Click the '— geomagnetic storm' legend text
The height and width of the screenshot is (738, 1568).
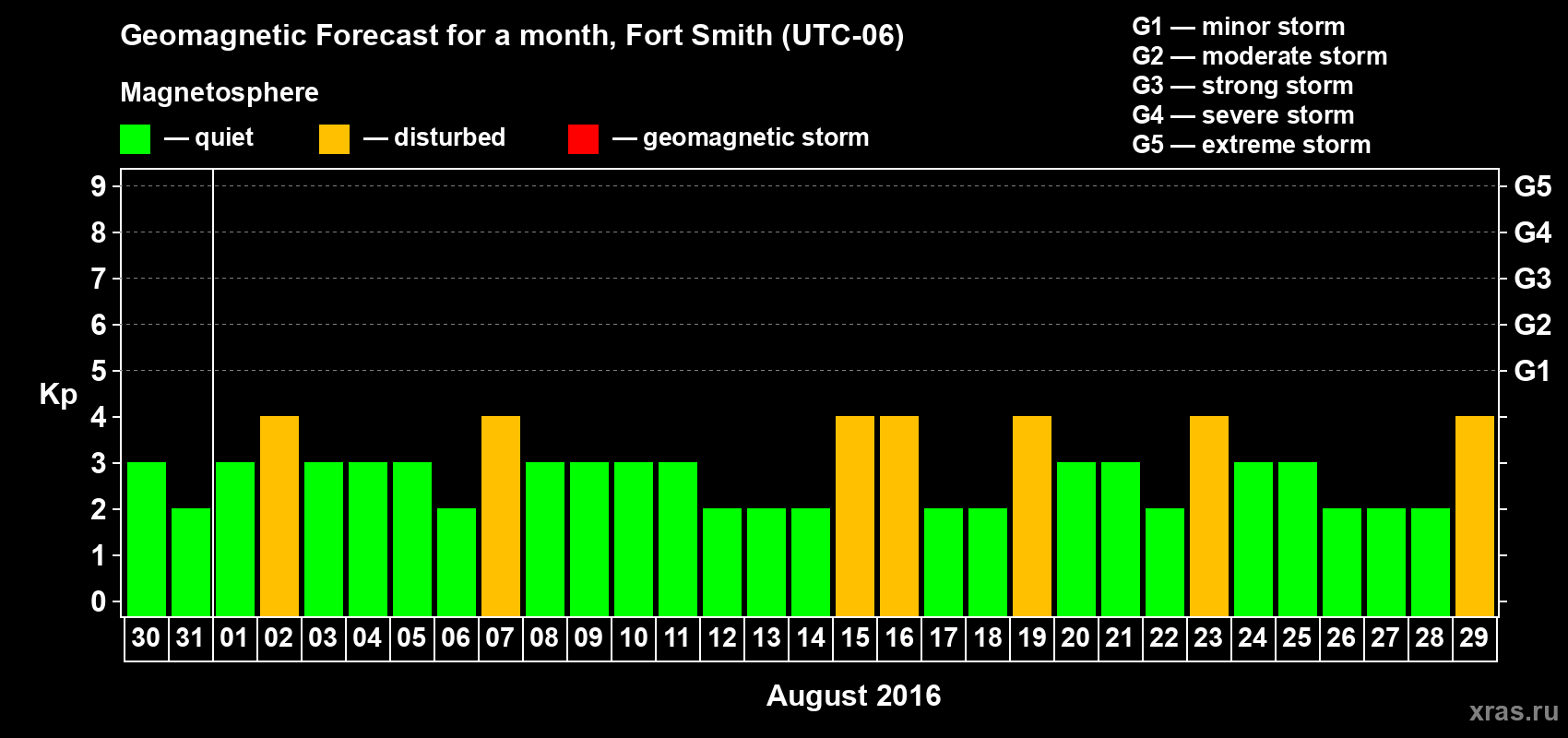pyautogui.click(x=741, y=138)
